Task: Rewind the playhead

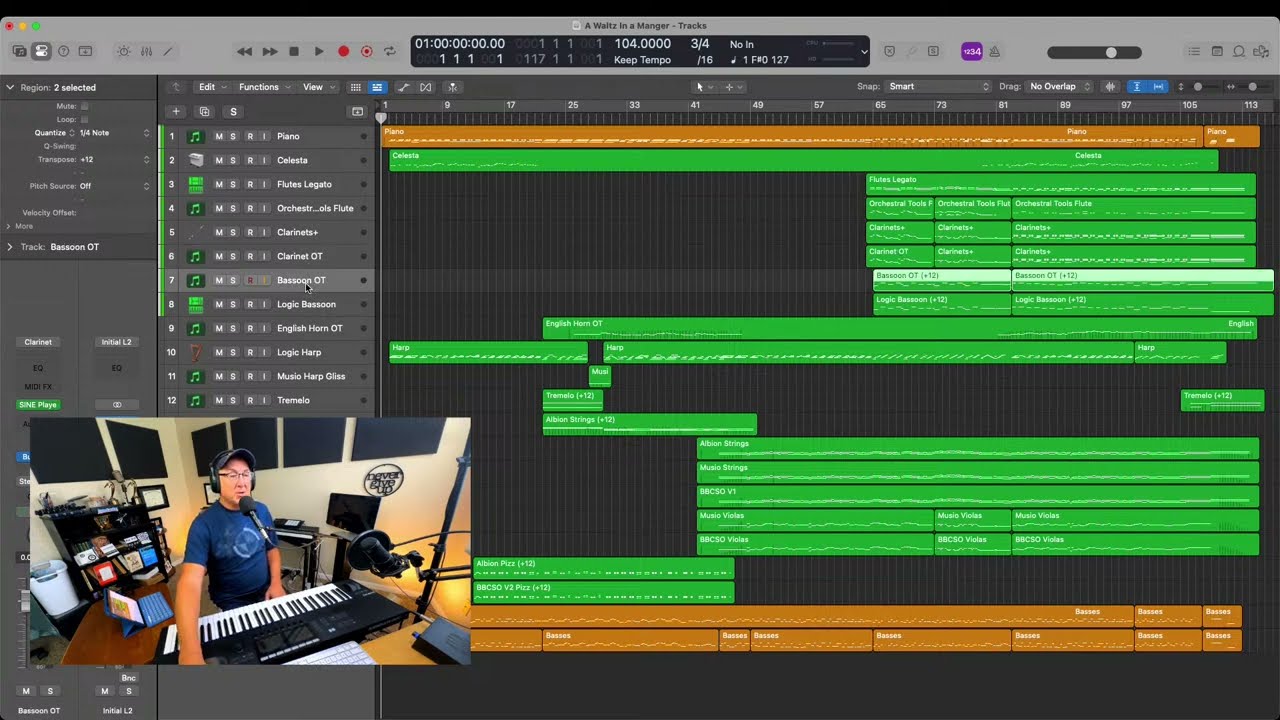Action: 244,51
